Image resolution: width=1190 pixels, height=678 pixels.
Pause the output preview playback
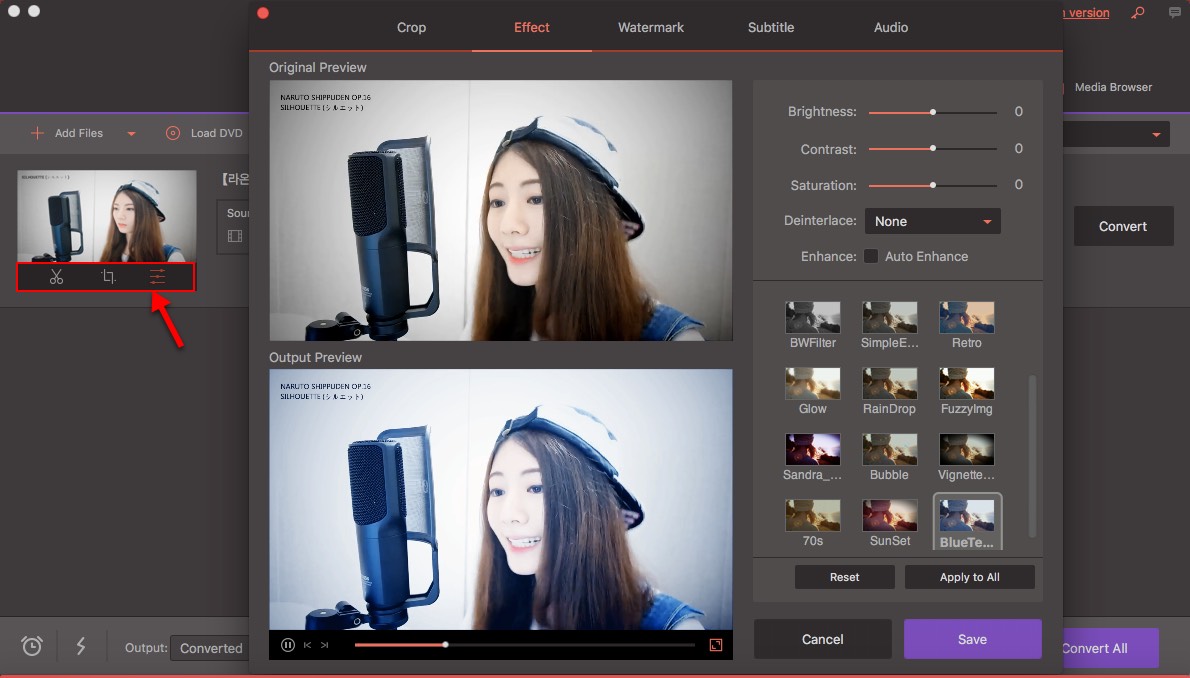pyautogui.click(x=288, y=645)
